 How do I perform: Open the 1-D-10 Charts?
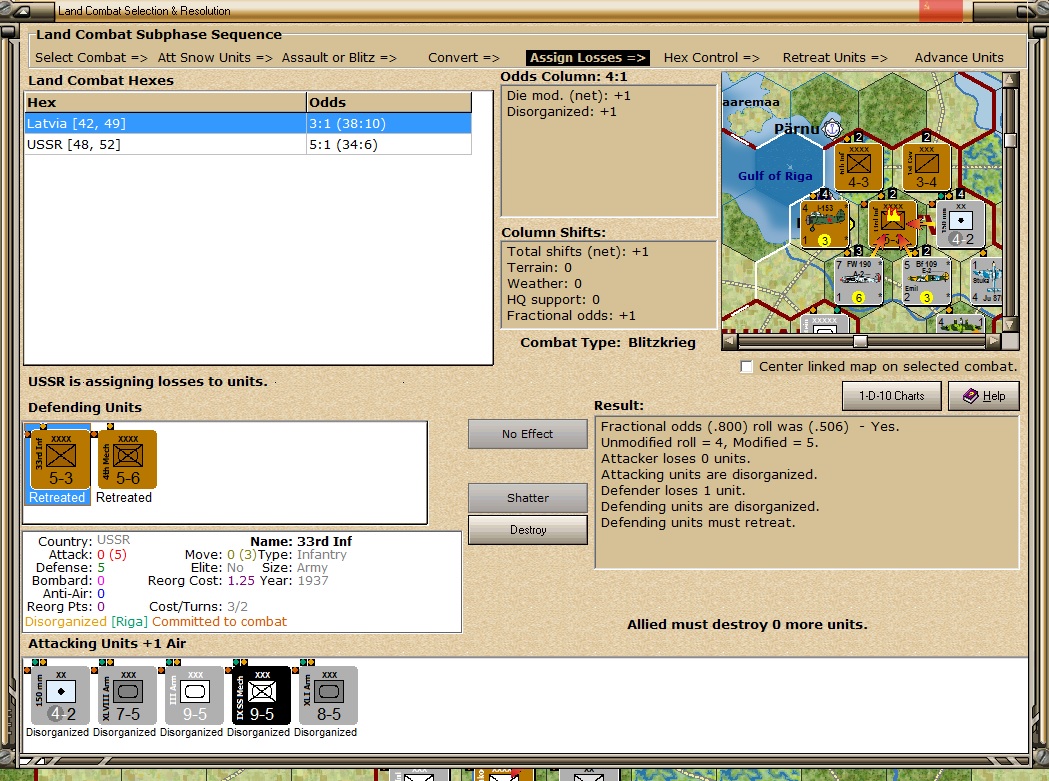tap(891, 396)
